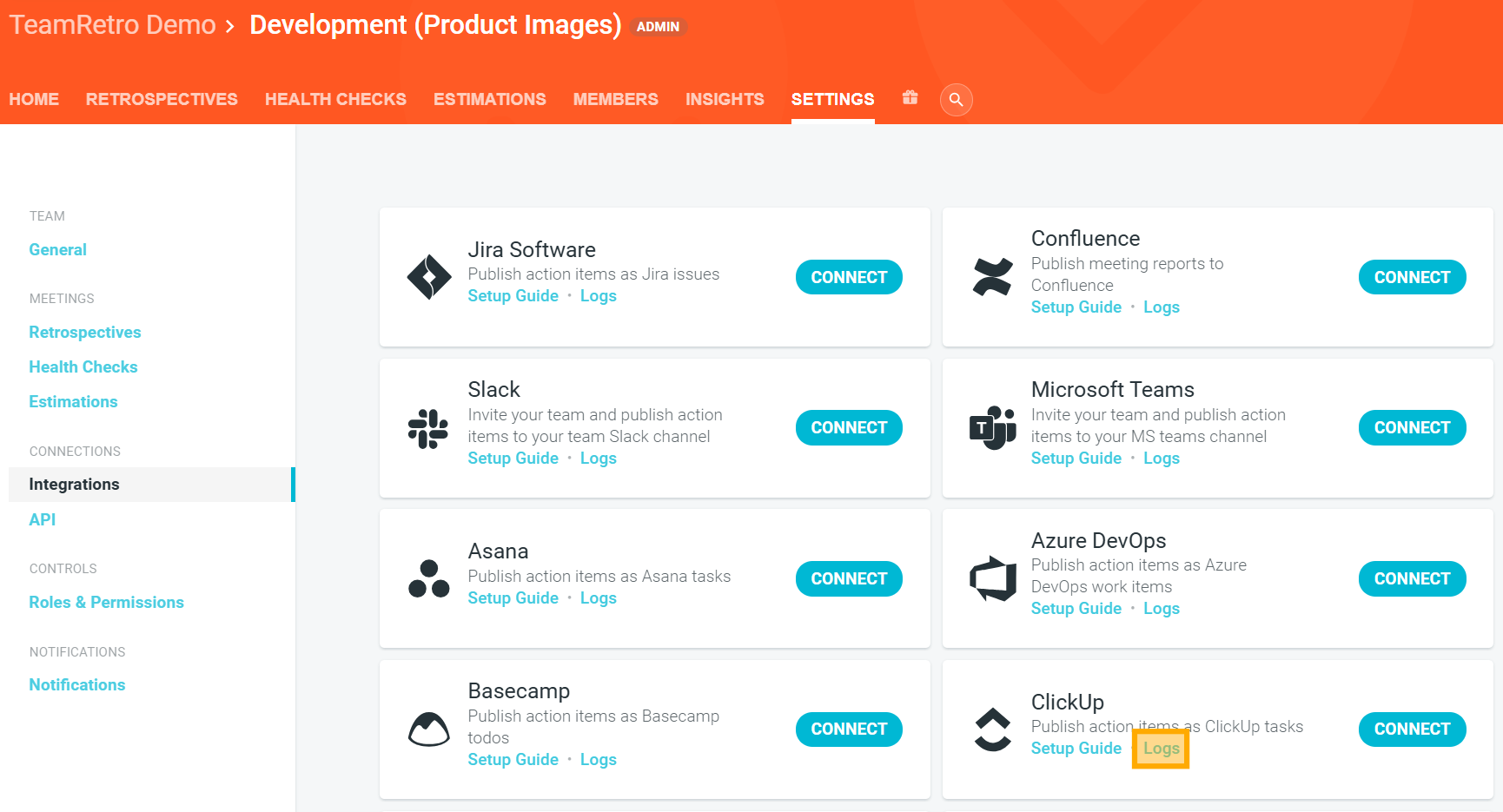The width and height of the screenshot is (1503, 812).
Task: Connect the ClickUp integration
Action: click(x=1412, y=729)
